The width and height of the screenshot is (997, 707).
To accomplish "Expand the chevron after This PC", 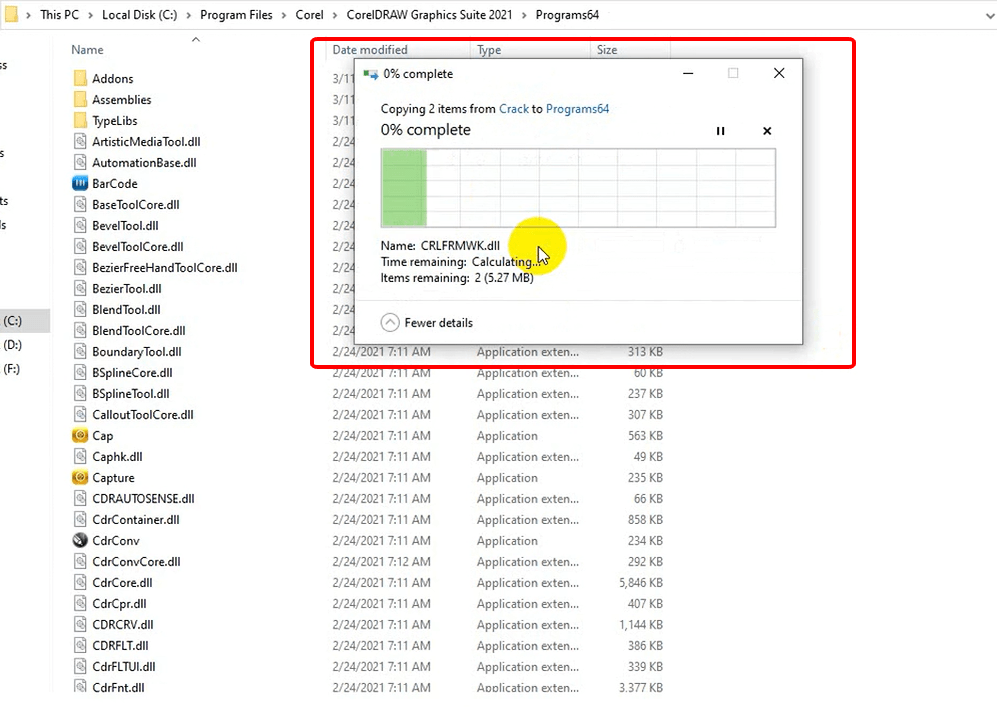I will [91, 15].
